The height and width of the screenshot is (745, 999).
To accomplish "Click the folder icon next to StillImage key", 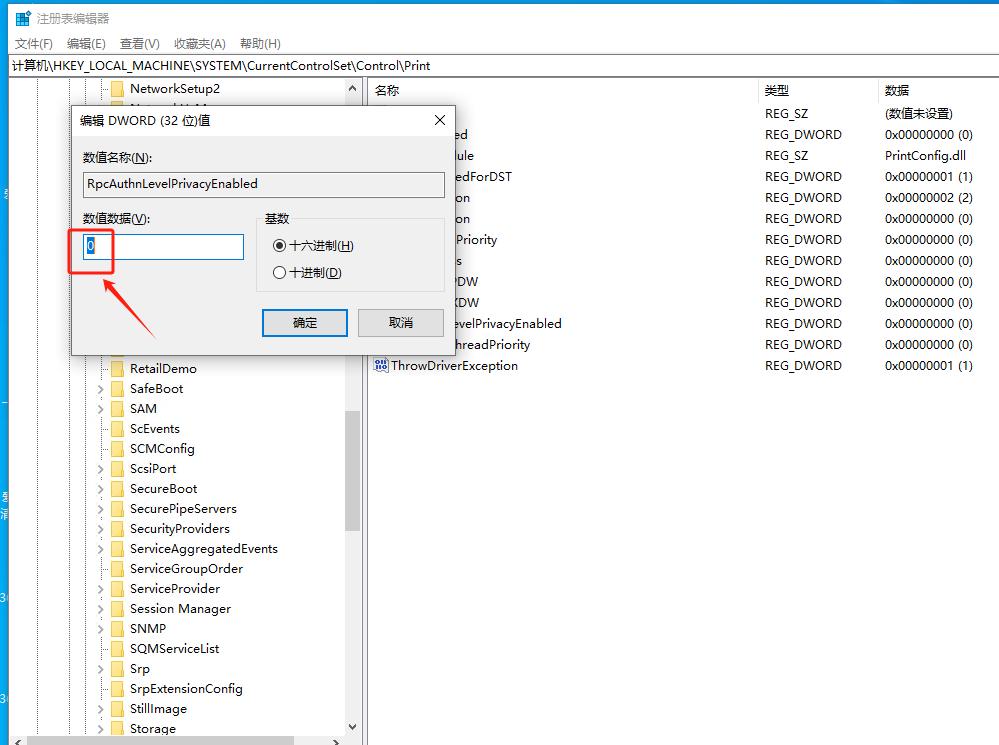I will (116, 708).
